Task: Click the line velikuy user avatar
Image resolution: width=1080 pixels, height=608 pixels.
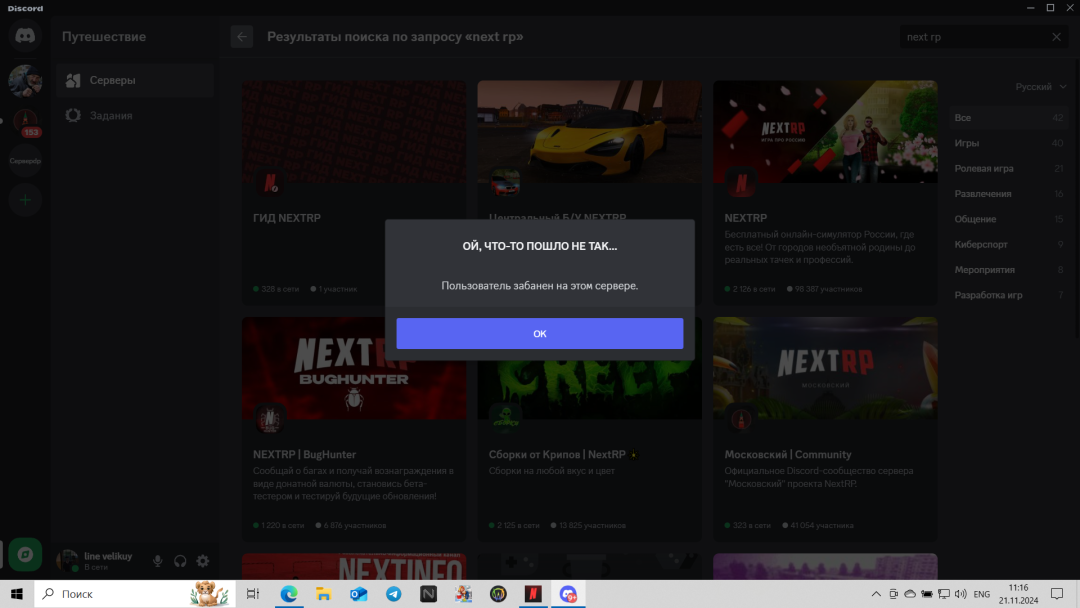Action: [x=68, y=561]
